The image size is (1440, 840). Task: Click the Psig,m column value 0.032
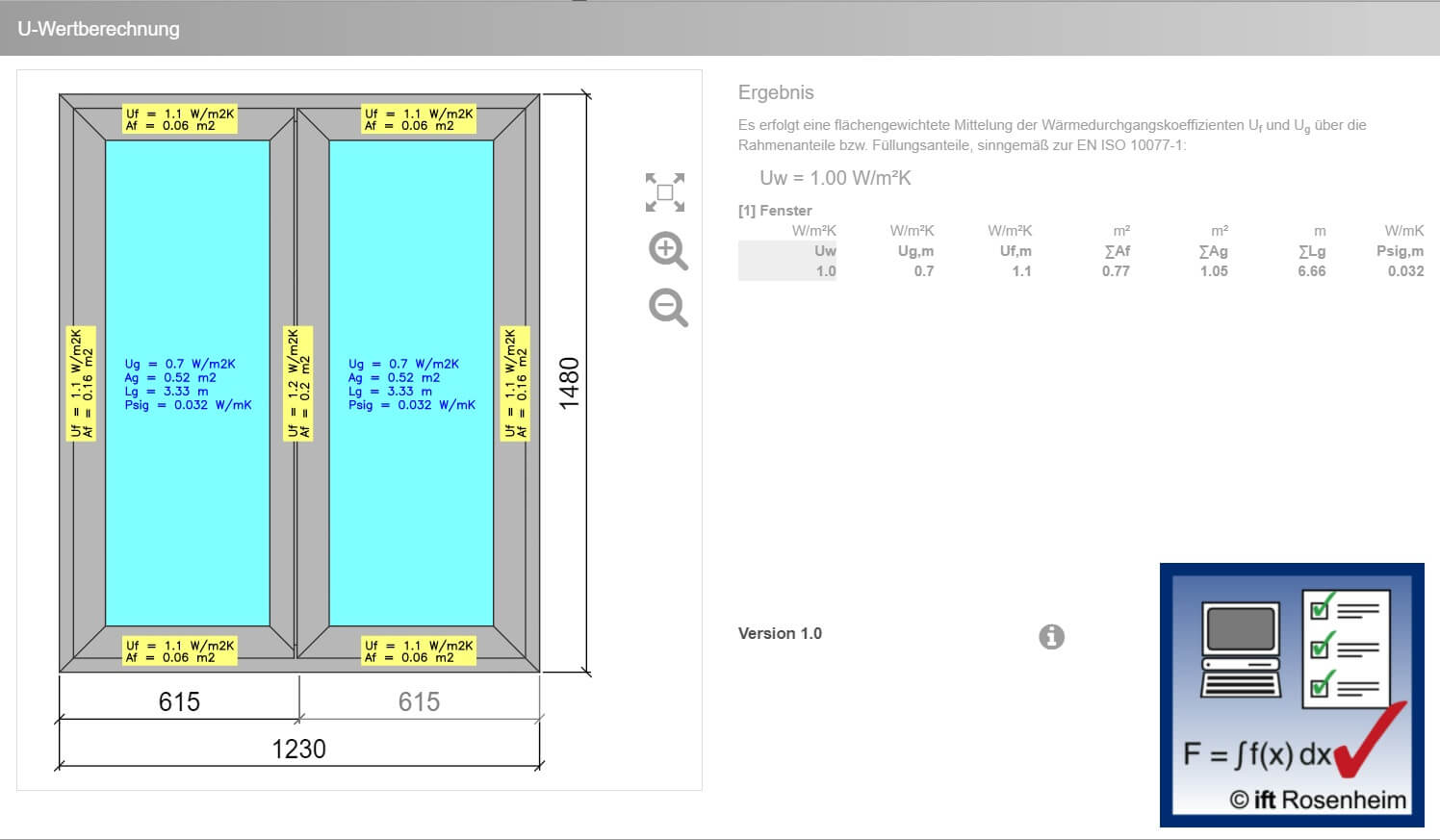point(1405,271)
